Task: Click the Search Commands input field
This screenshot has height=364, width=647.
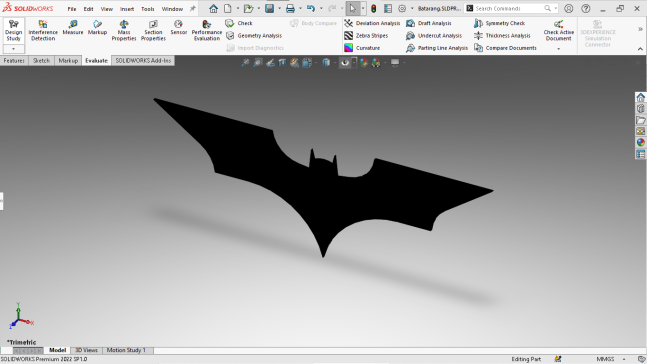Action: [508, 8]
